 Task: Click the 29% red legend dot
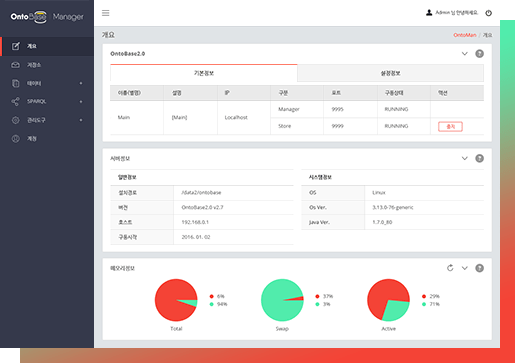coord(424,296)
